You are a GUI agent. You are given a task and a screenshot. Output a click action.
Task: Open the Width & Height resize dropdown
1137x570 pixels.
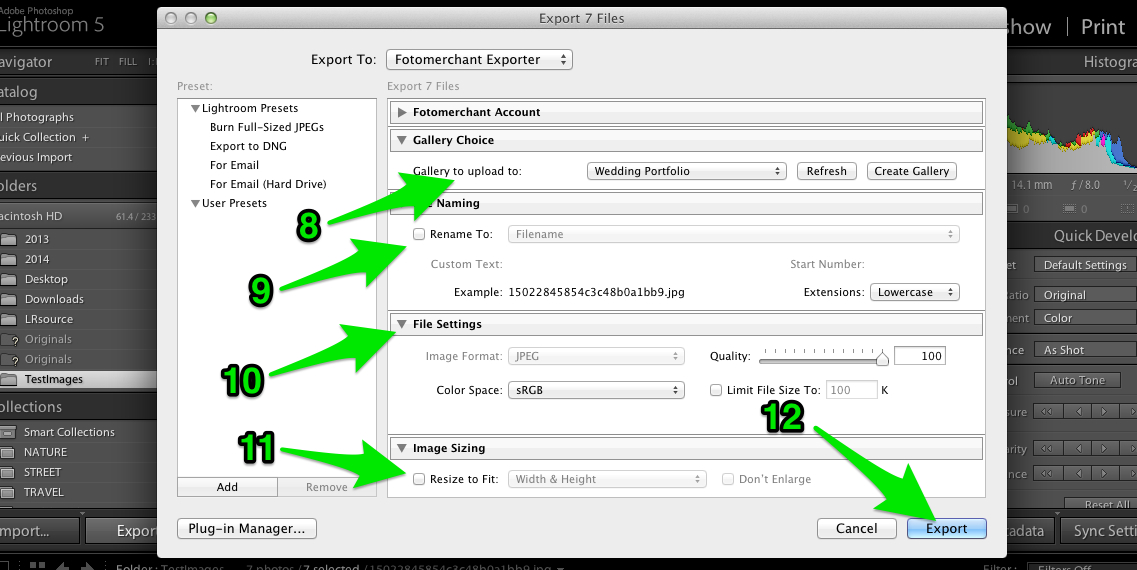coord(607,479)
